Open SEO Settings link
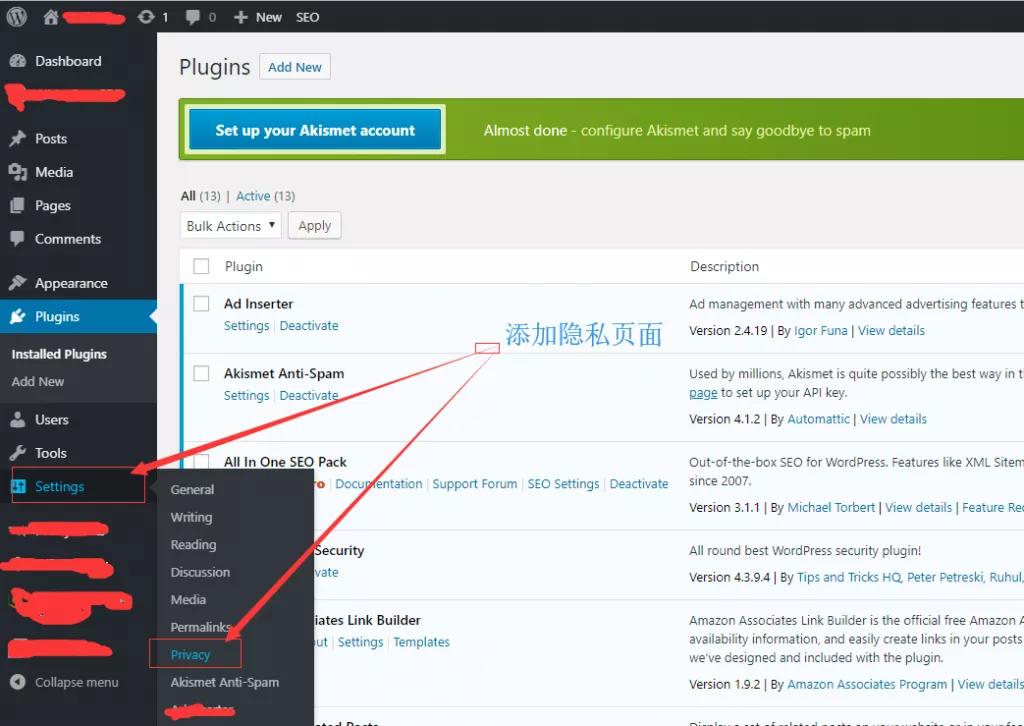Viewport: 1024px width, 726px height. [x=563, y=484]
